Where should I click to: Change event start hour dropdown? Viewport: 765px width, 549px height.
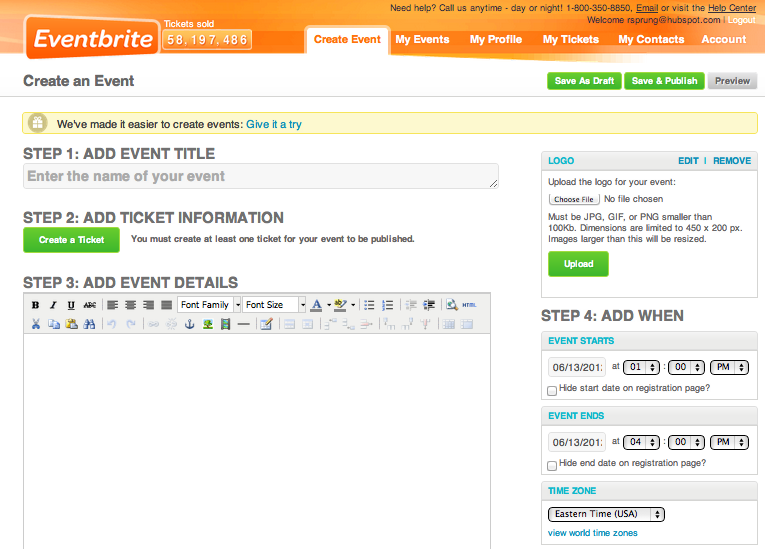pyautogui.click(x=642, y=367)
